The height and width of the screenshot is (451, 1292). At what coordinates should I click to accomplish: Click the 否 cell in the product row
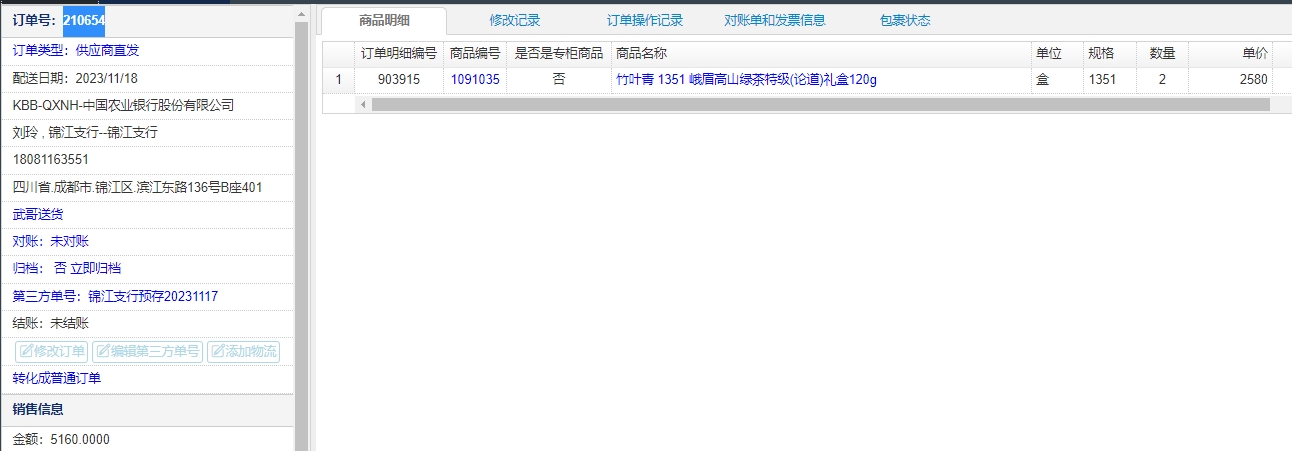click(558, 80)
